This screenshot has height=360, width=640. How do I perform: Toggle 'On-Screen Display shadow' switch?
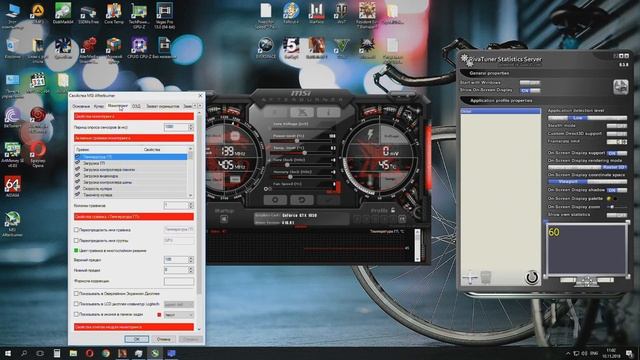click(x=616, y=190)
